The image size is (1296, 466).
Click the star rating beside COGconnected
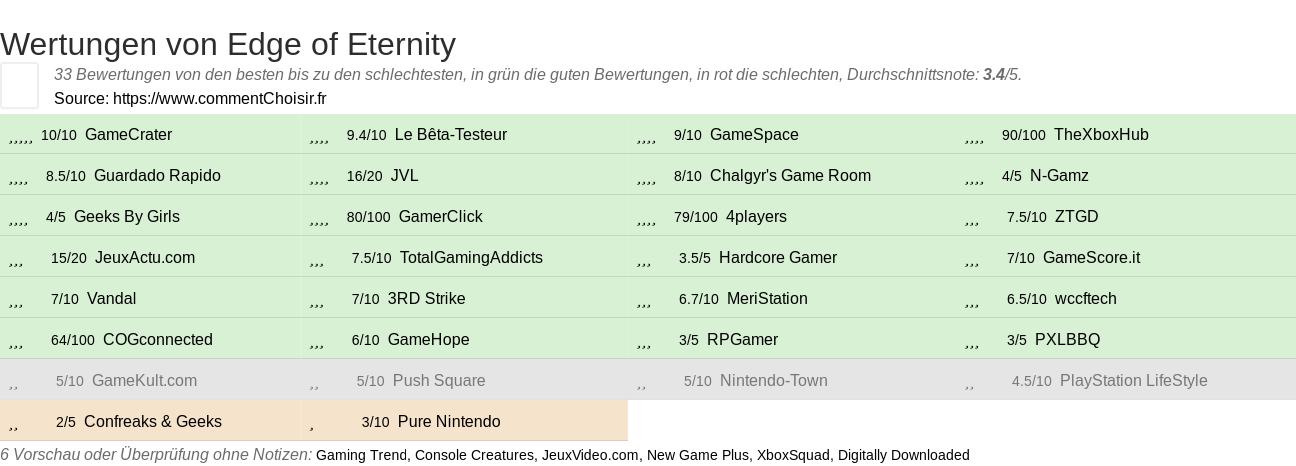16,343
